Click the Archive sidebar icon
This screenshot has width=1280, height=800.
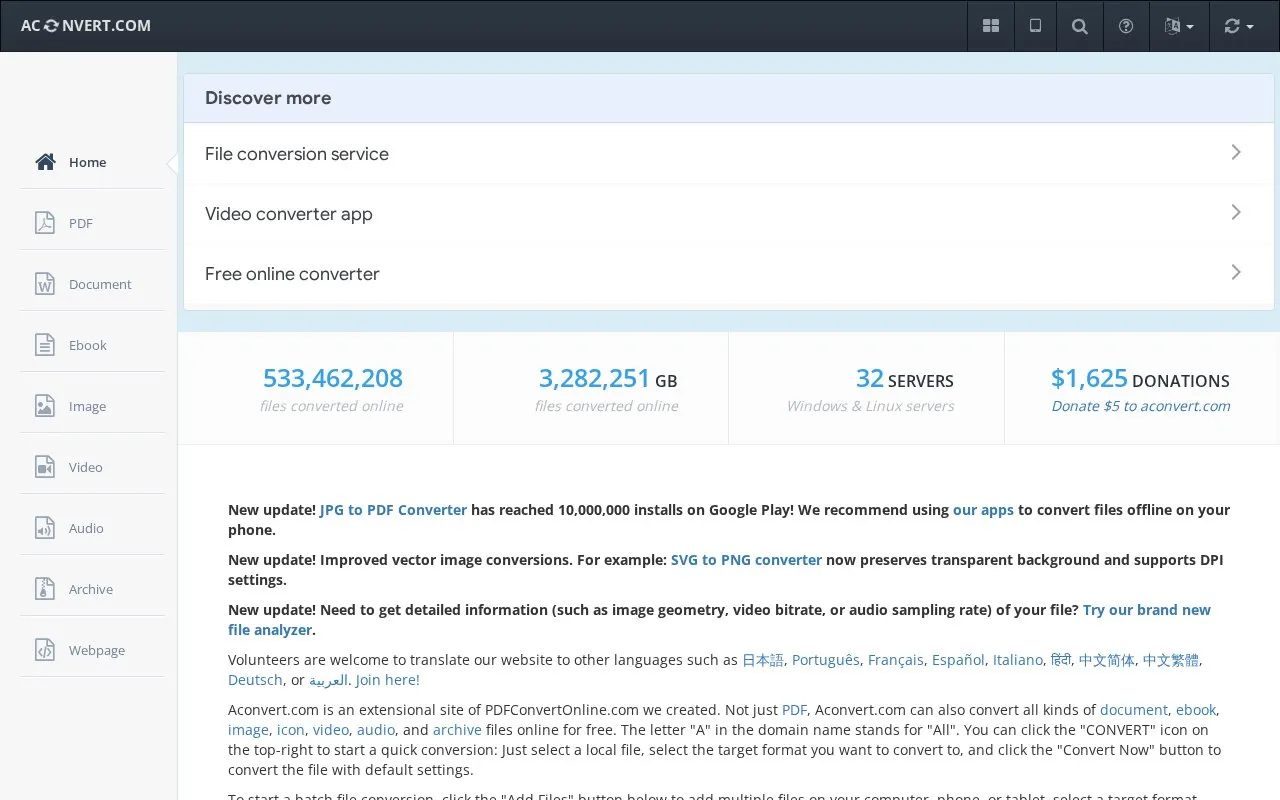click(x=45, y=589)
